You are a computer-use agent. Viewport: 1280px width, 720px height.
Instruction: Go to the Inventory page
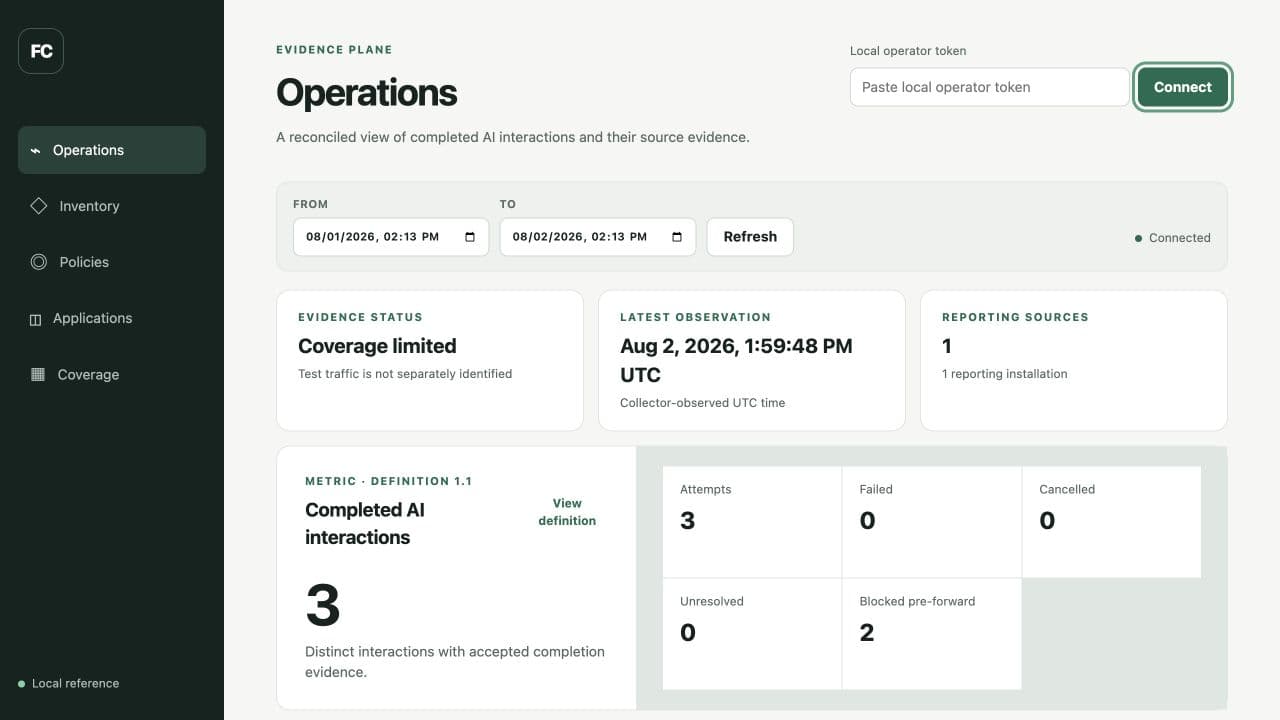click(112, 206)
